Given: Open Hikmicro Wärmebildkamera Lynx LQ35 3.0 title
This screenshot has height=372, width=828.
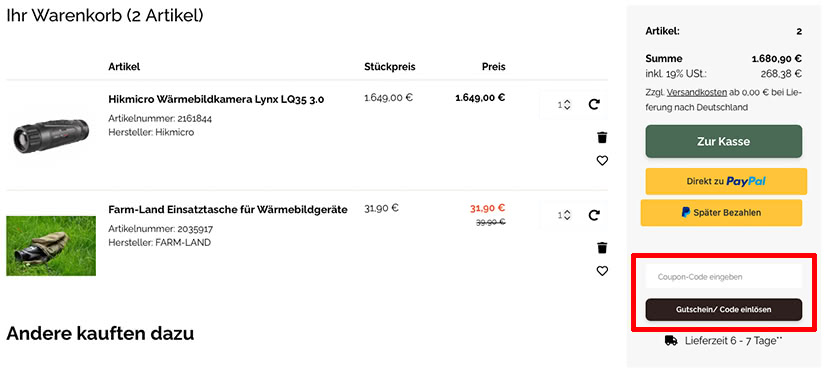Looking at the screenshot, I should pos(216,99).
